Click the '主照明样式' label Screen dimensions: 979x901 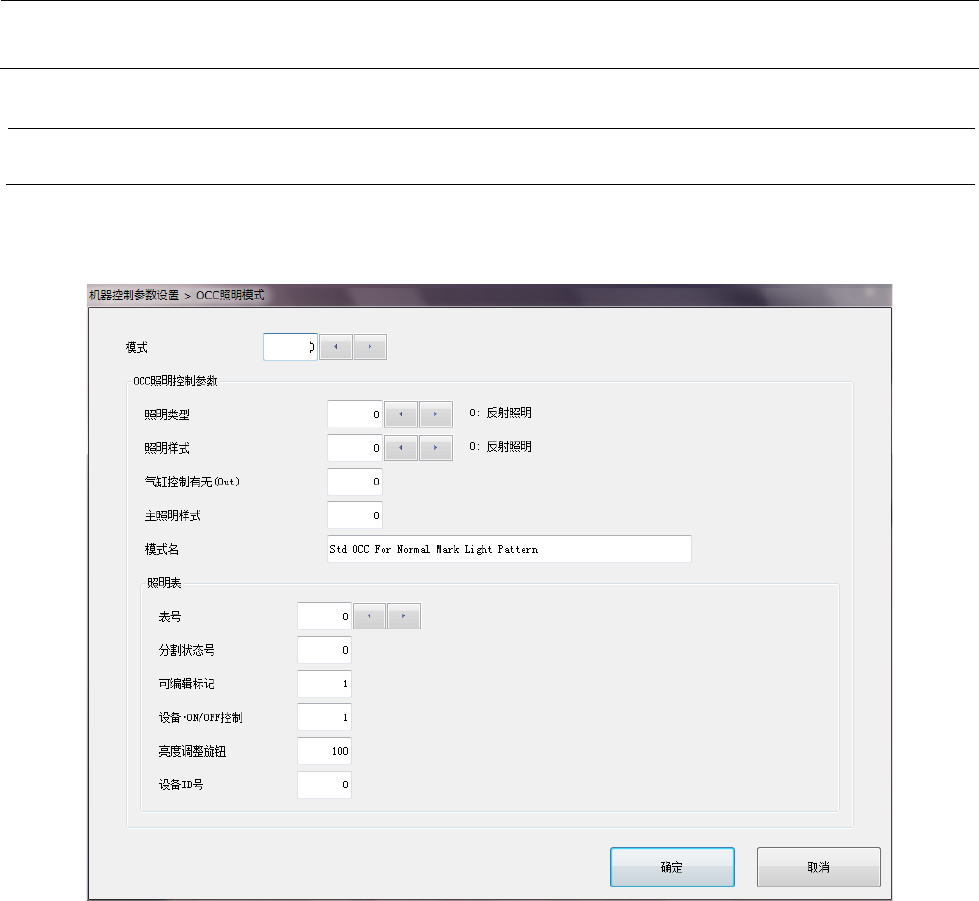coord(173,516)
